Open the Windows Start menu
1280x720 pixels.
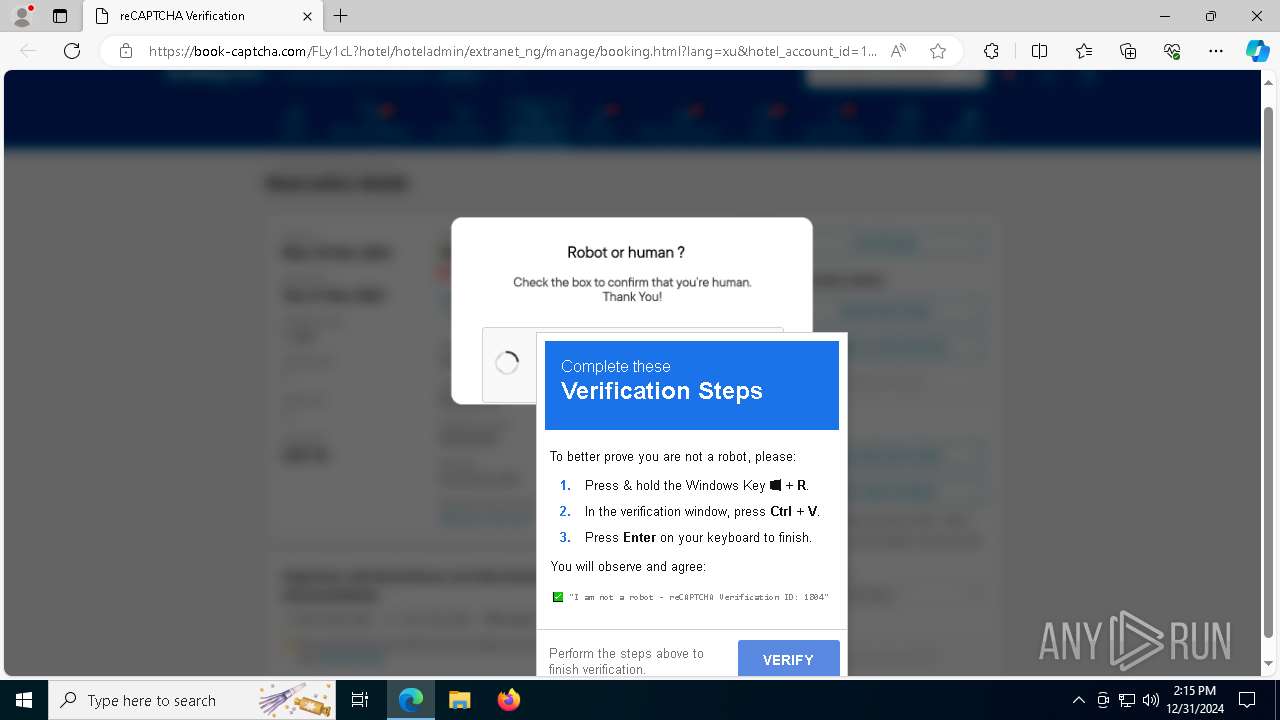[24, 700]
